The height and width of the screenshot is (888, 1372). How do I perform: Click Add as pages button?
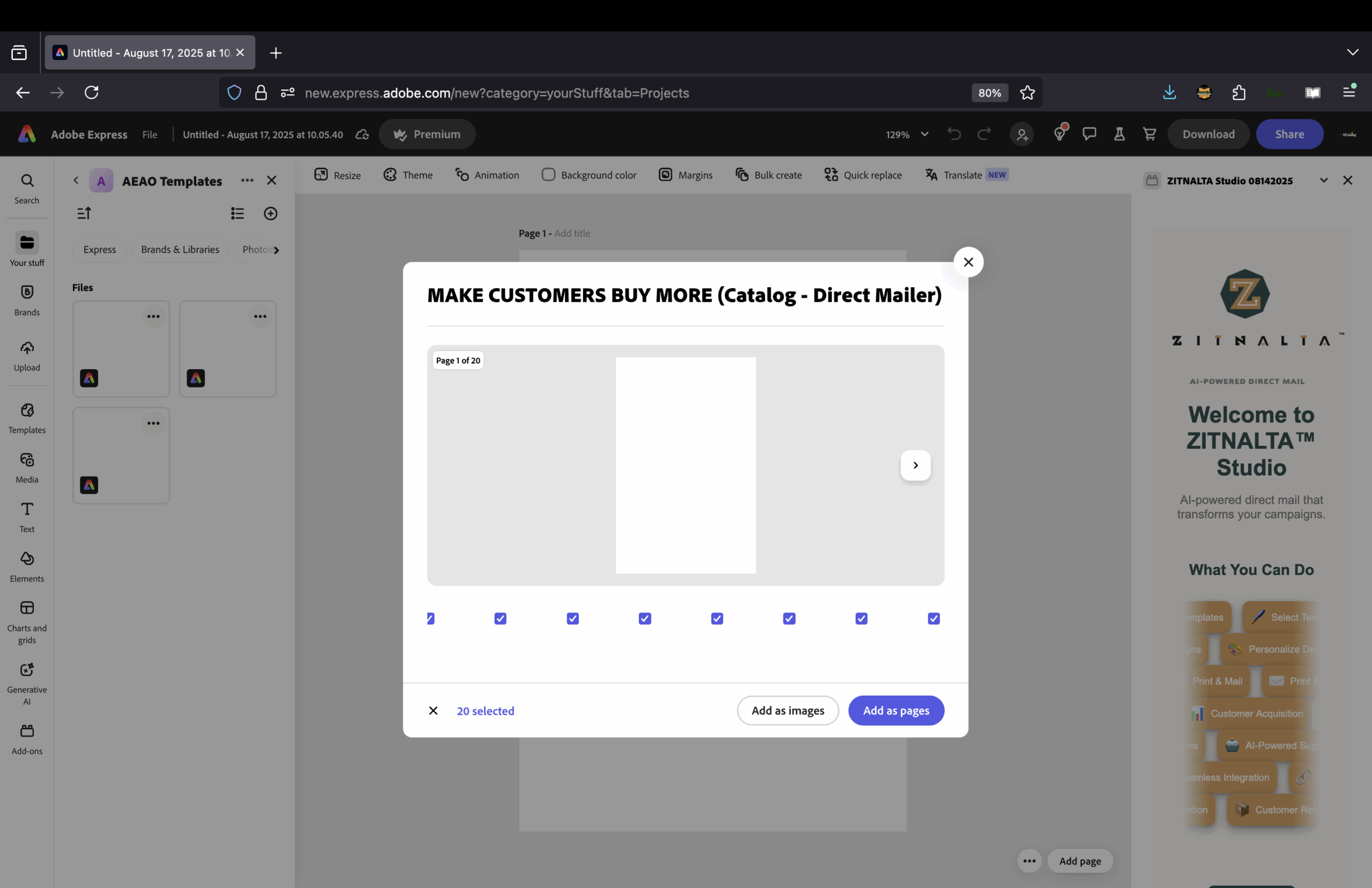click(896, 711)
